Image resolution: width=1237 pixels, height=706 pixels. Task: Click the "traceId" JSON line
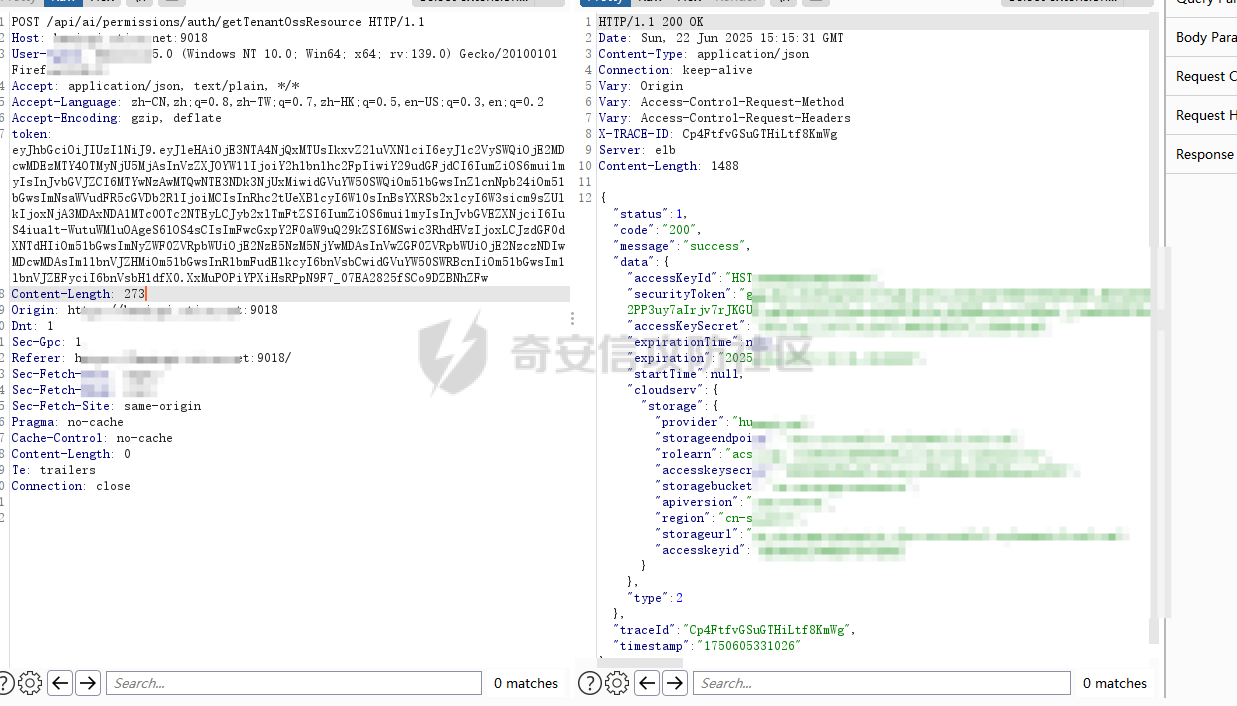click(x=734, y=630)
